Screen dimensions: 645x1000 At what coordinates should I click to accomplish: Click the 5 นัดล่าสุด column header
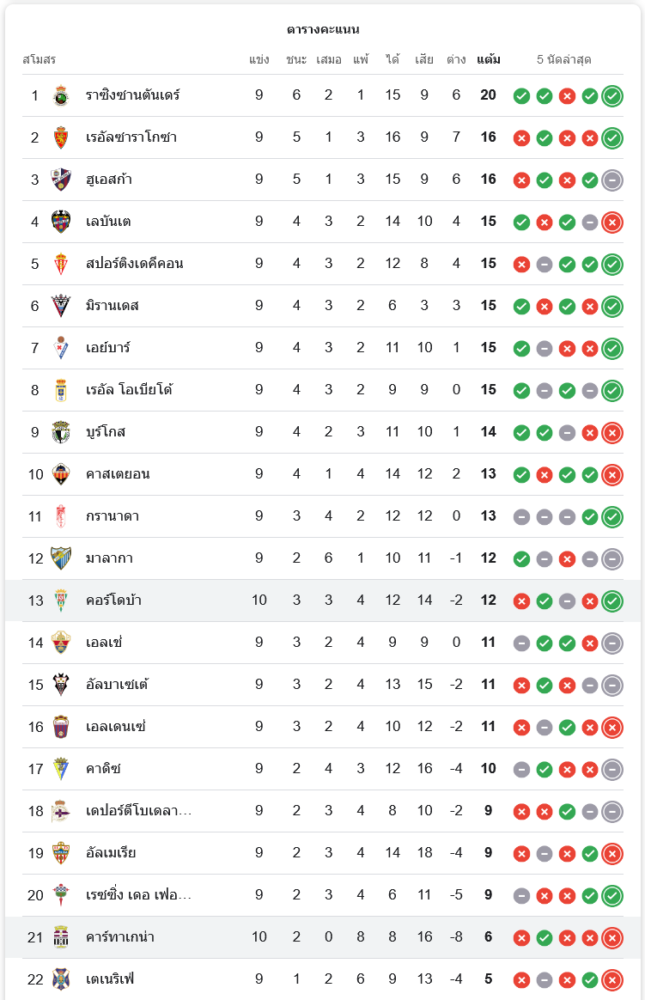[564, 60]
